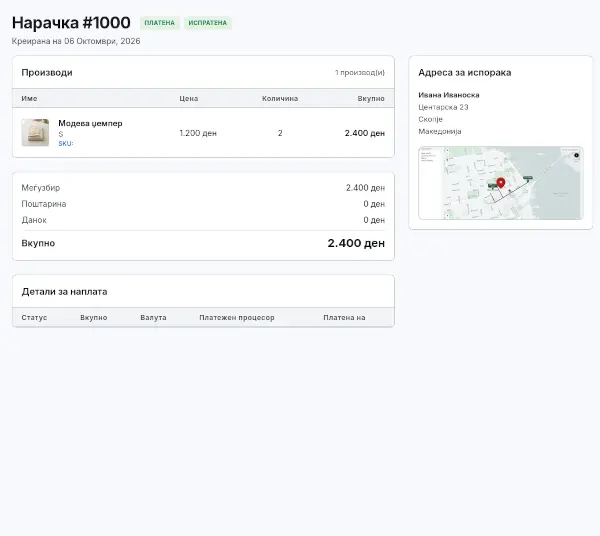The height and width of the screenshot is (536, 600).
Task: Click the Данок label
Action: (x=34, y=220)
